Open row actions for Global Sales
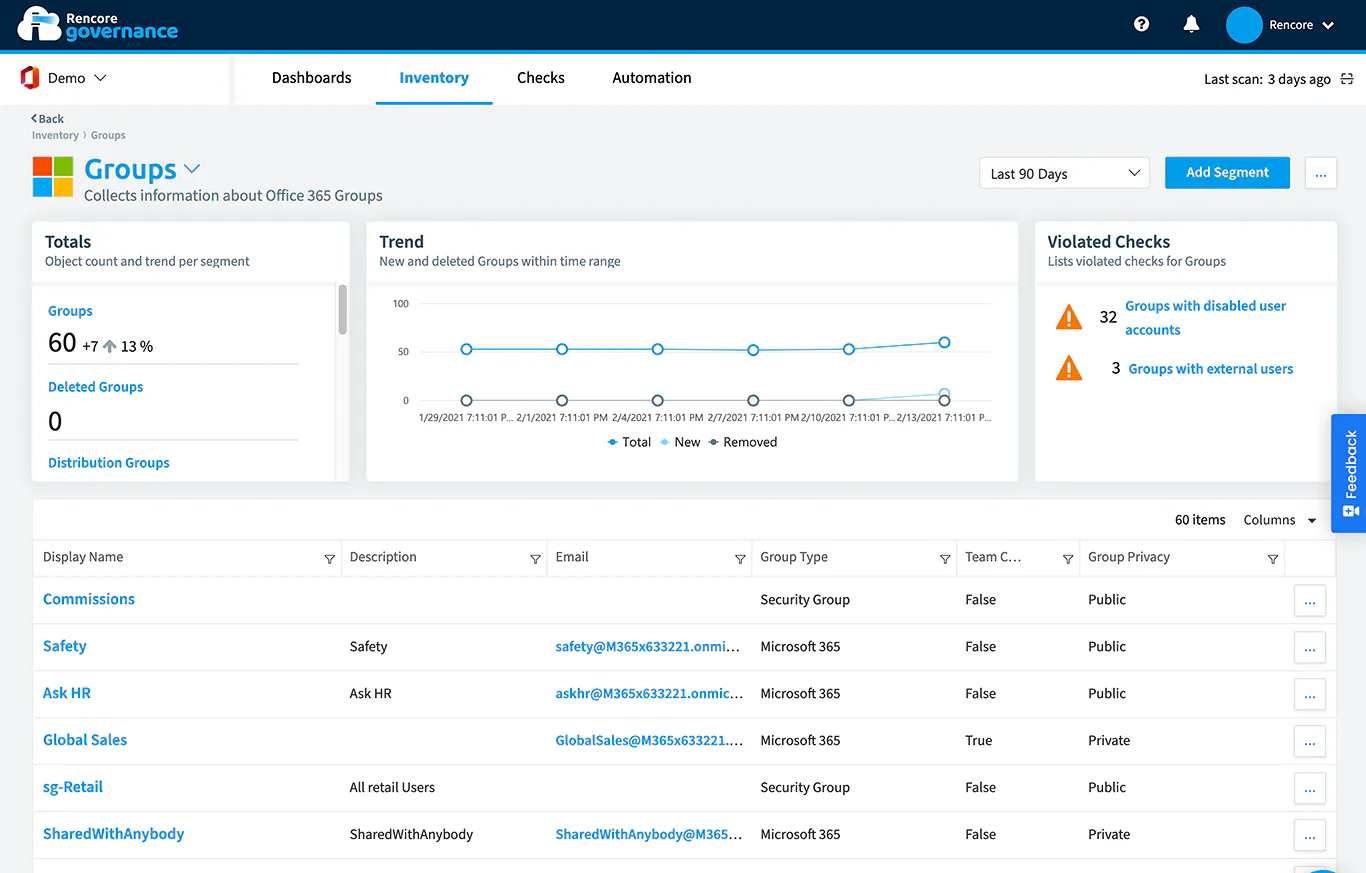 pyautogui.click(x=1309, y=742)
